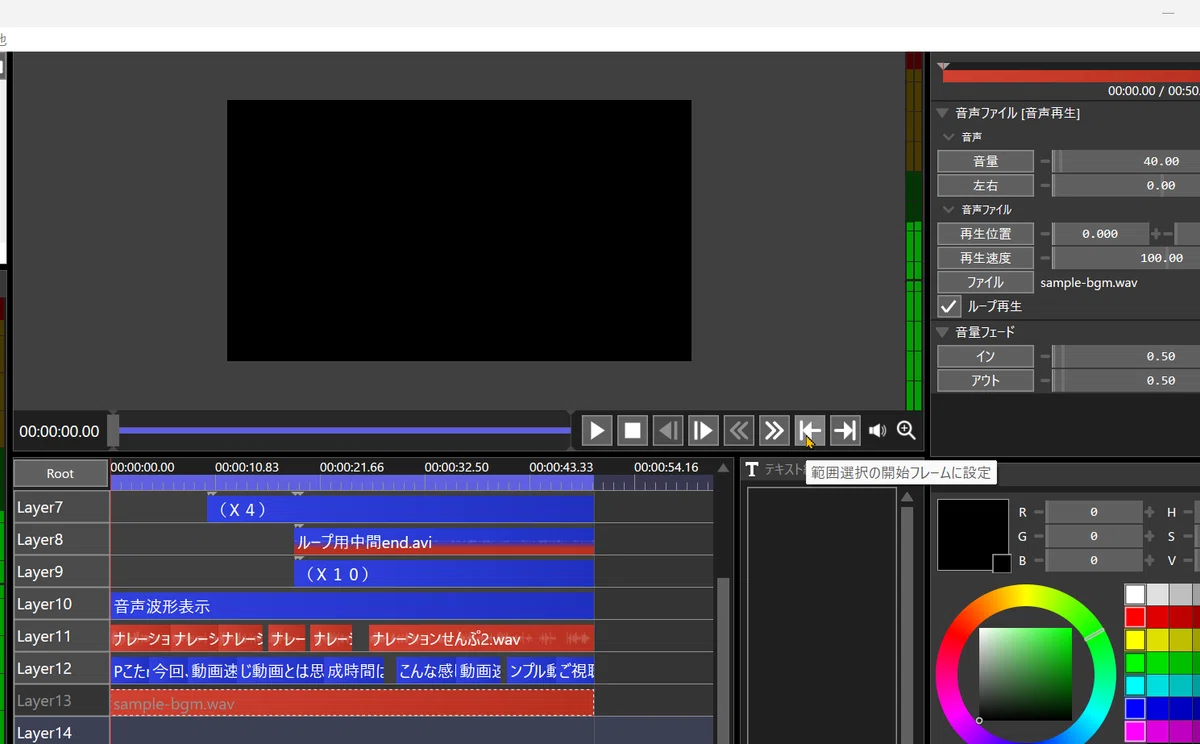Start playback with the Play button
The height and width of the screenshot is (744, 1200).
coord(597,431)
